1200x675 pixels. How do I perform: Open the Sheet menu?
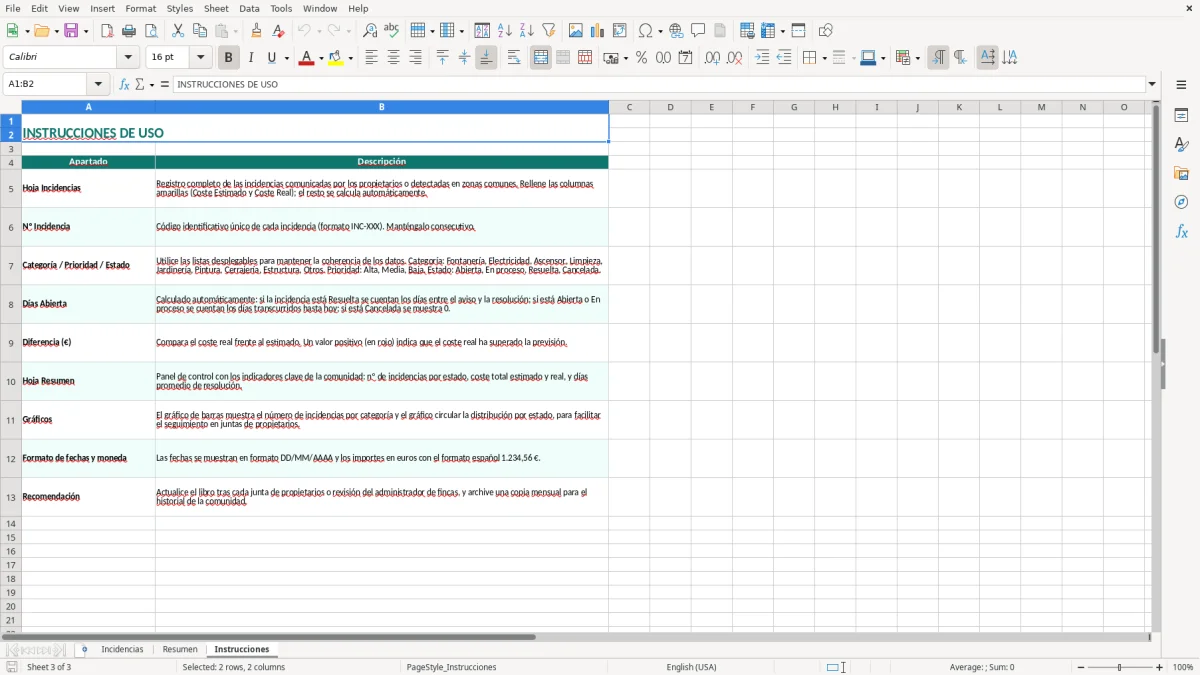[216, 8]
